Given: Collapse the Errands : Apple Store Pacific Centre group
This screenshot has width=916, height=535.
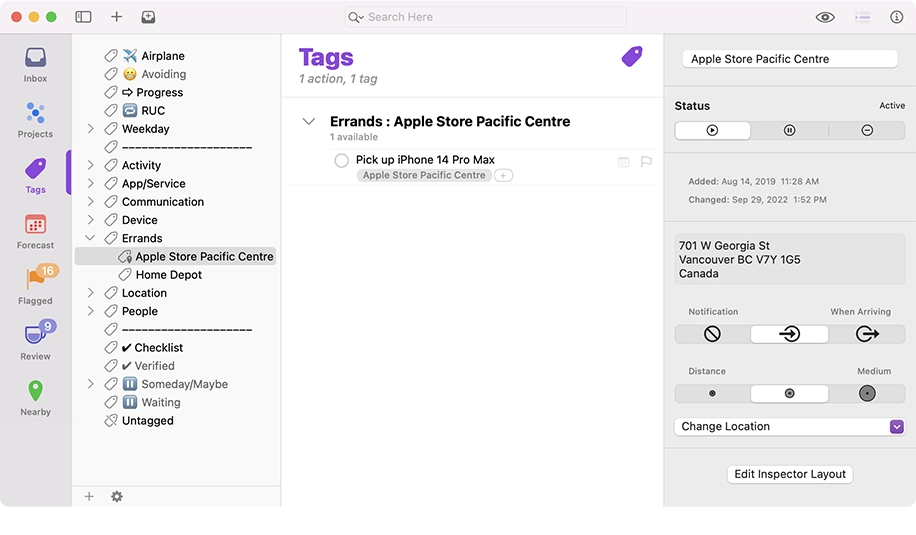Looking at the screenshot, I should pyautogui.click(x=308, y=121).
